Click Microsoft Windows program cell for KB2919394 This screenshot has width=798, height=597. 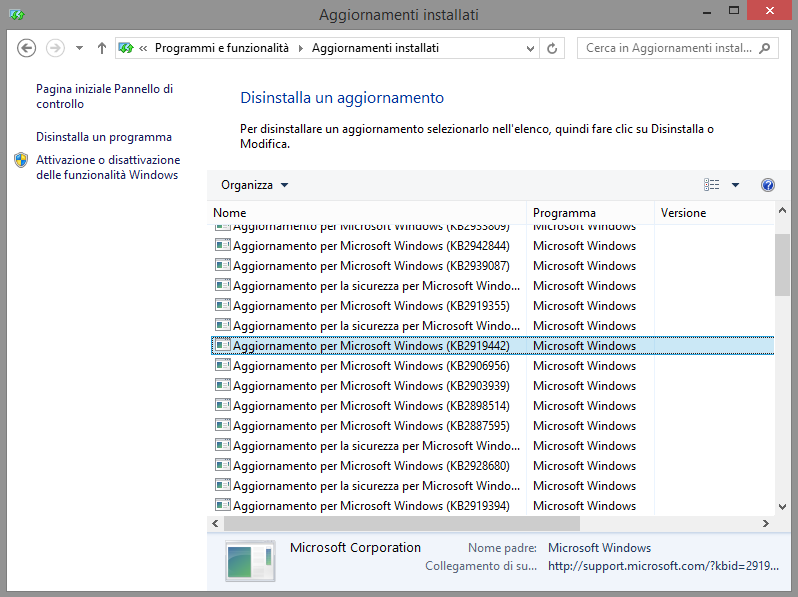coord(584,506)
